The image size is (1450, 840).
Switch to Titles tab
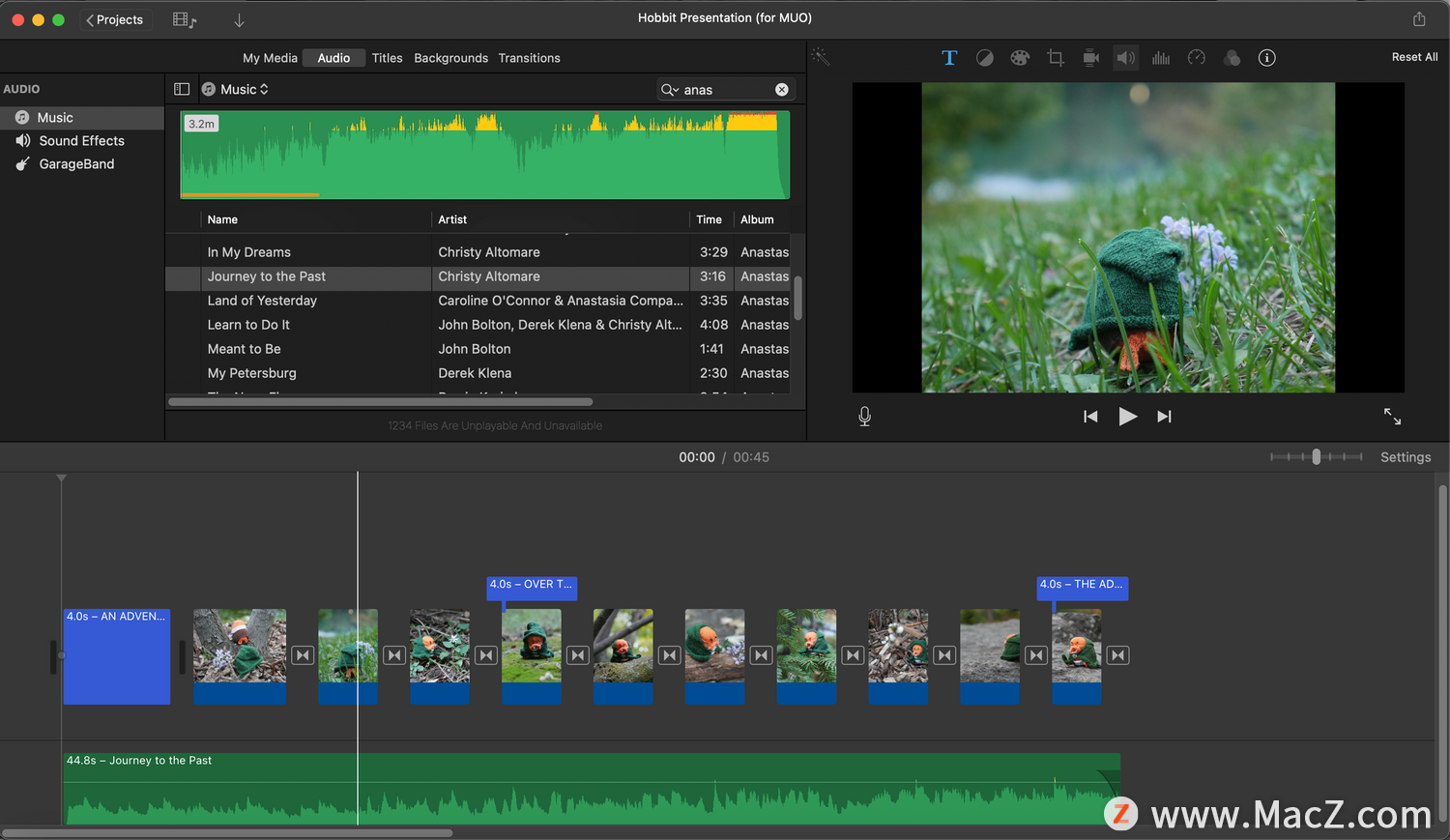coord(387,58)
